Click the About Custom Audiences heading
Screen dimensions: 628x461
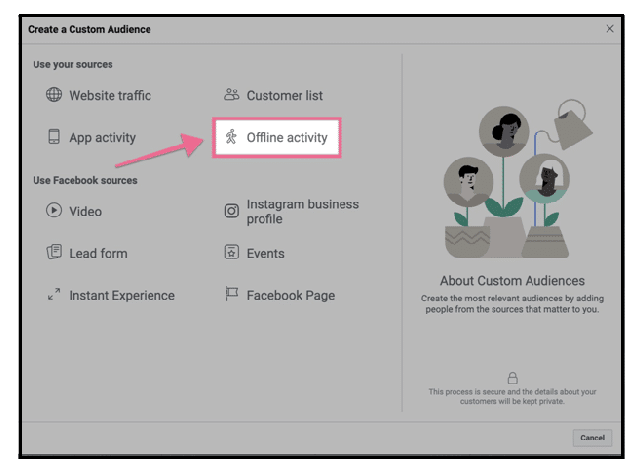pyautogui.click(x=512, y=280)
